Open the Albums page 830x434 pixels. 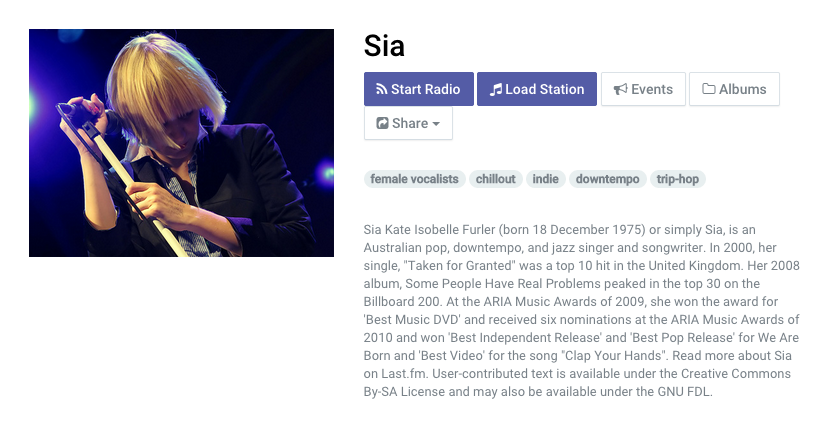734,89
